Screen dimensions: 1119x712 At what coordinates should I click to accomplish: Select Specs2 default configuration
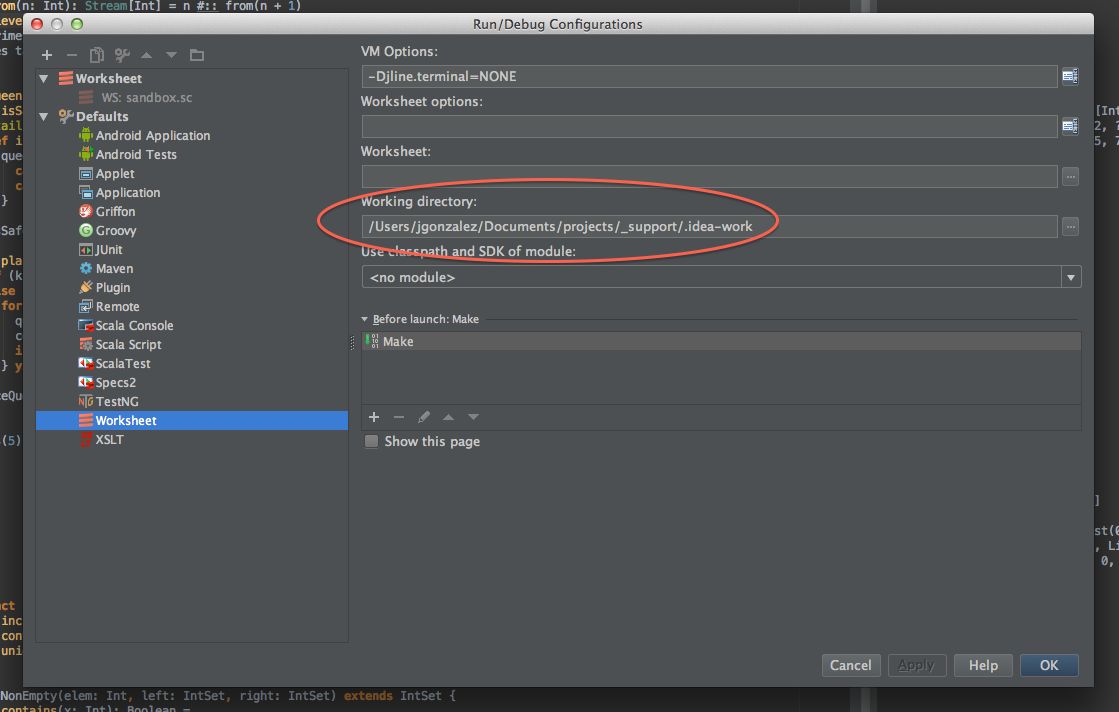coord(107,382)
